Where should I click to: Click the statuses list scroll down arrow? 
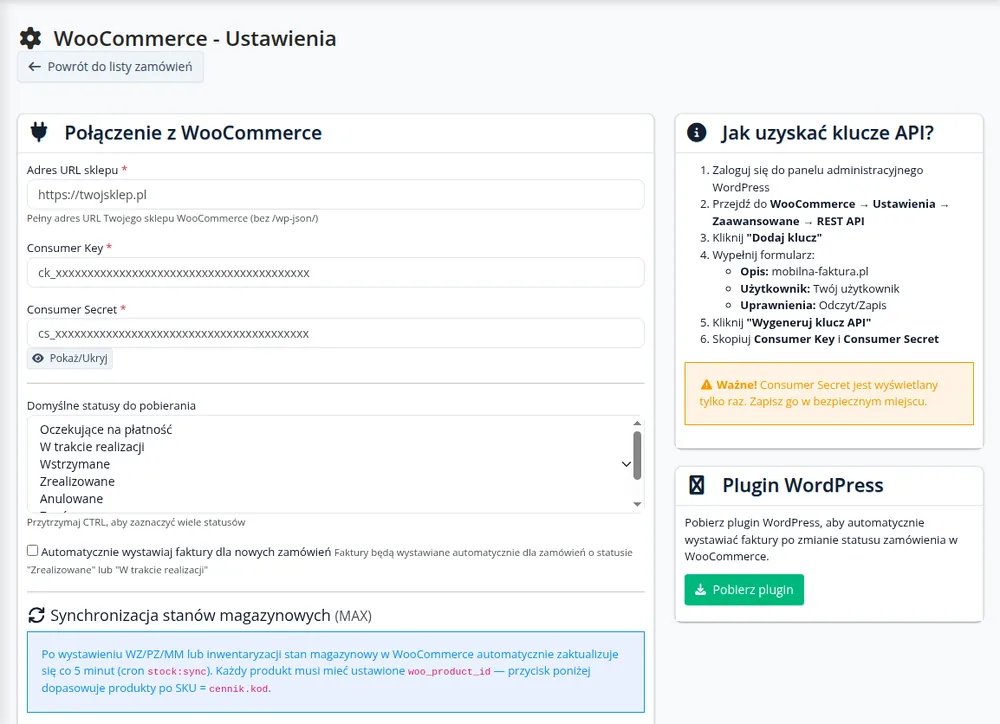[637, 504]
